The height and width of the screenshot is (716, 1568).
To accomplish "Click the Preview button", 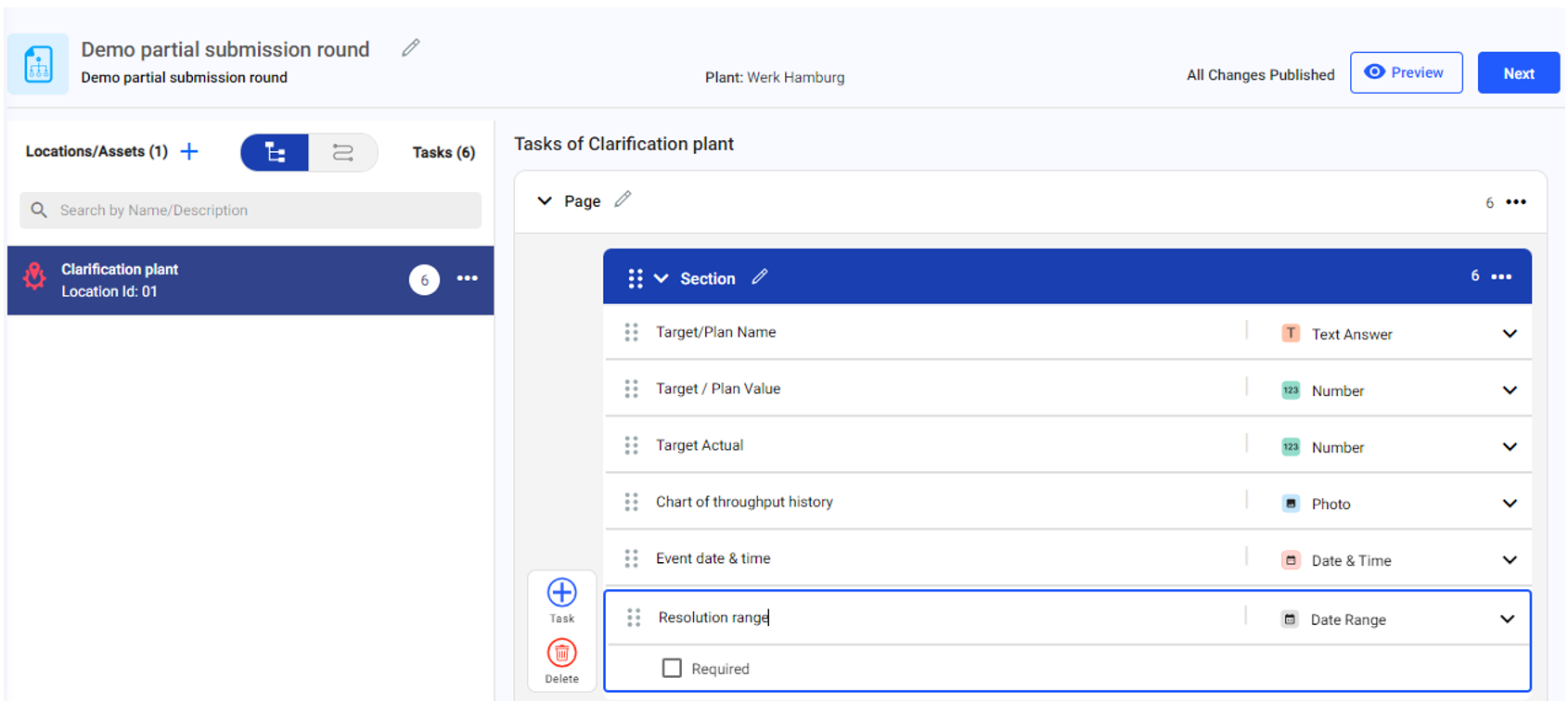I will (x=1406, y=72).
